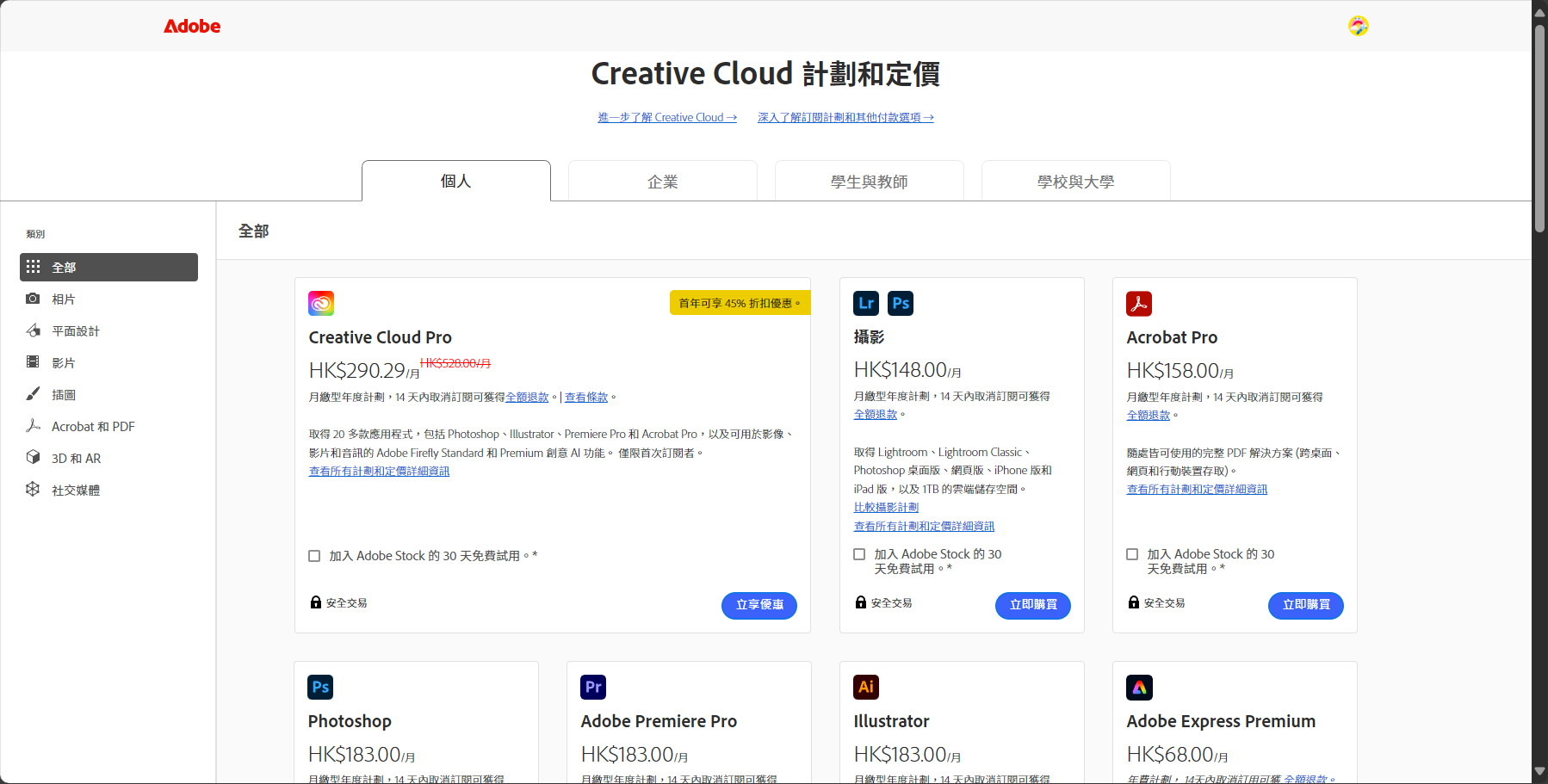This screenshot has height=784, width=1548.
Task: Switch to the 個人 tab
Action: coord(456,181)
